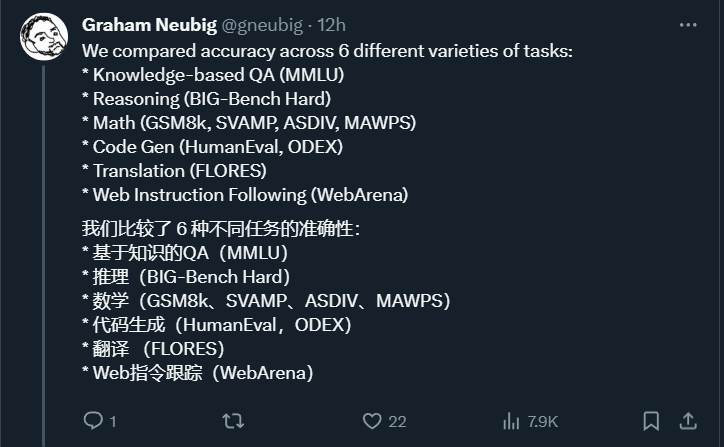Click the reply count number 1

point(113,422)
